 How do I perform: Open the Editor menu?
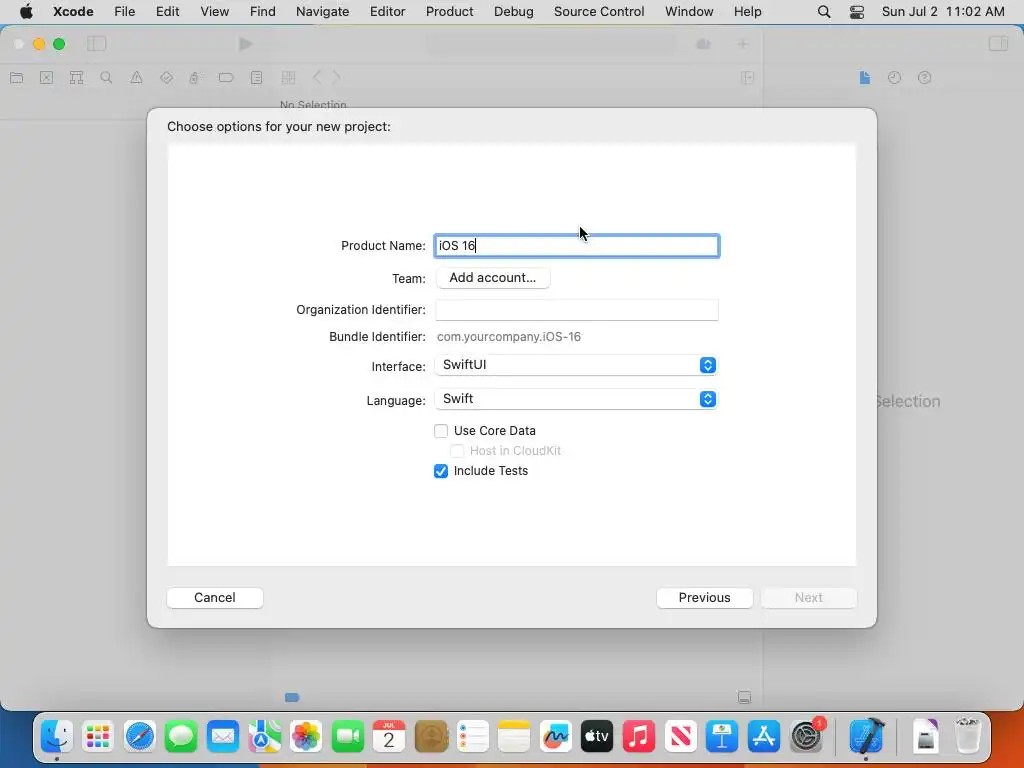tap(387, 12)
